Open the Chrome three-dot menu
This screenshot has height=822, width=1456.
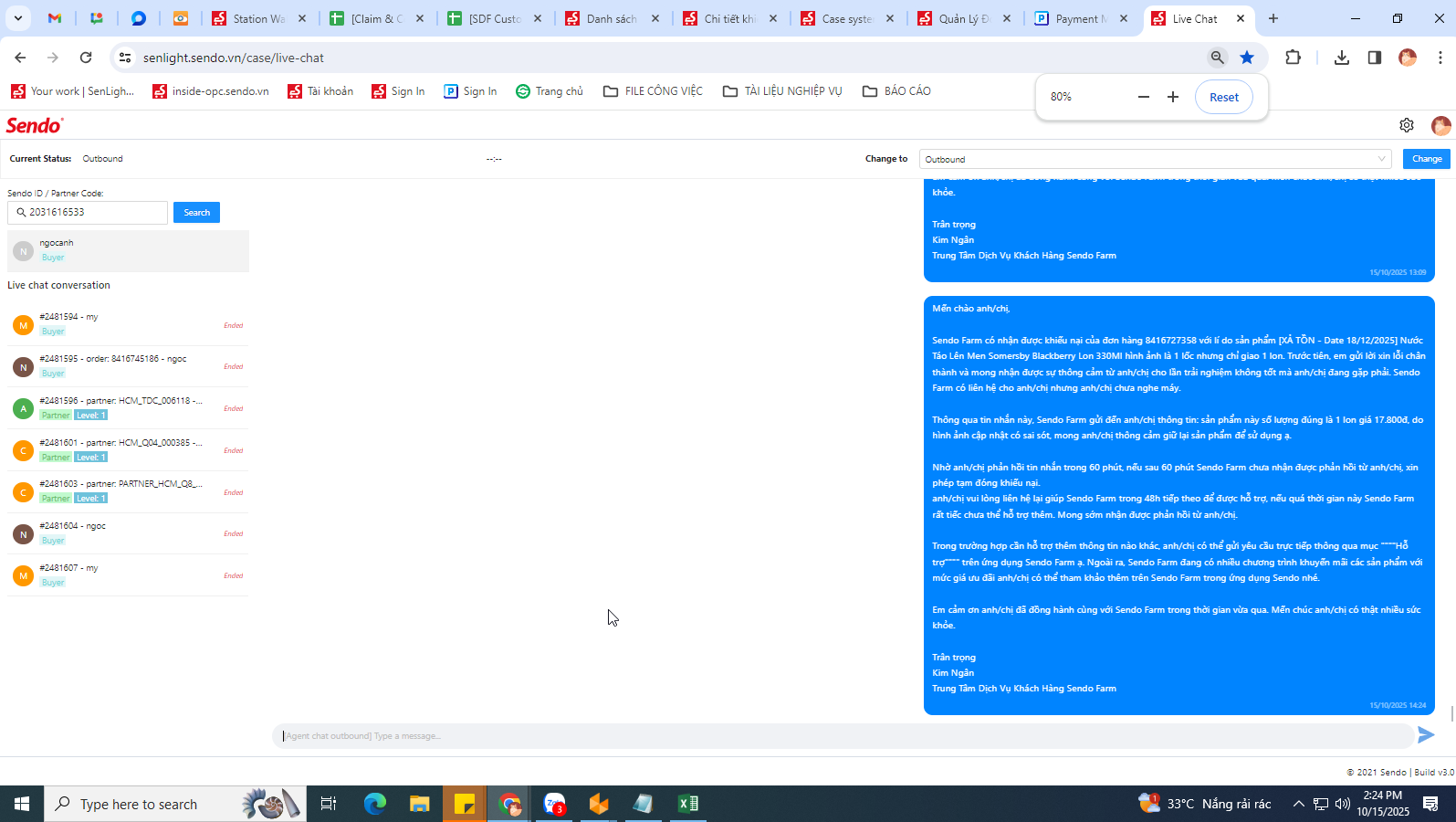(x=1440, y=58)
